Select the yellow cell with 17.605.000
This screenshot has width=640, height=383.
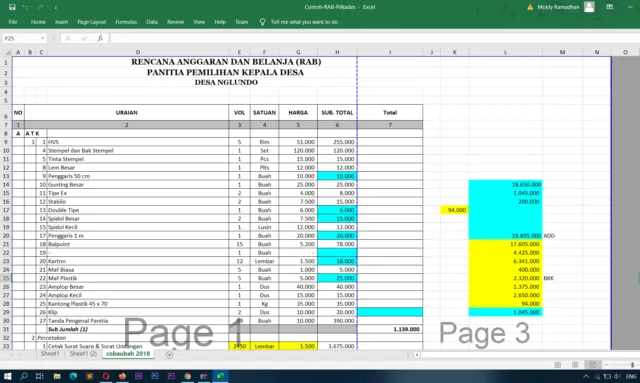click(505, 244)
